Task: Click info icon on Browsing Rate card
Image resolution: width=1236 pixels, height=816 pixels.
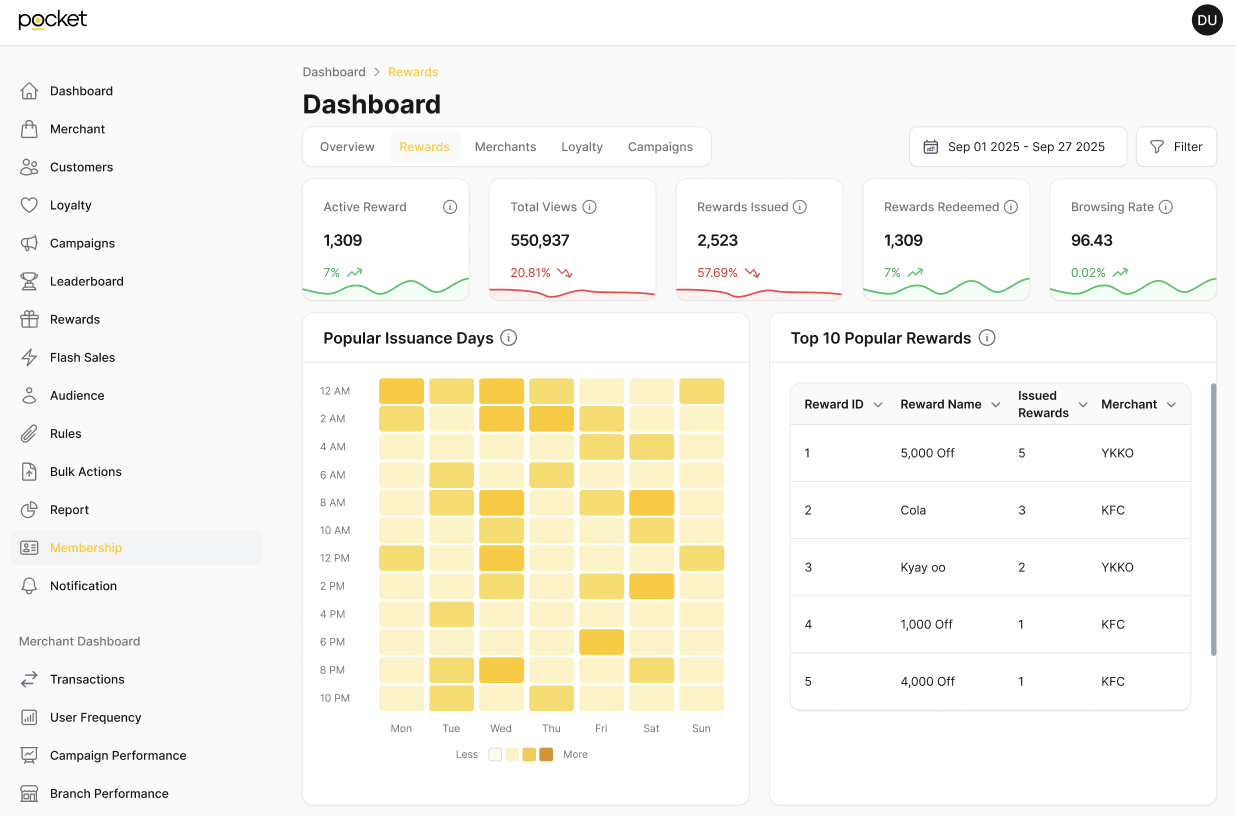Action: (1166, 207)
